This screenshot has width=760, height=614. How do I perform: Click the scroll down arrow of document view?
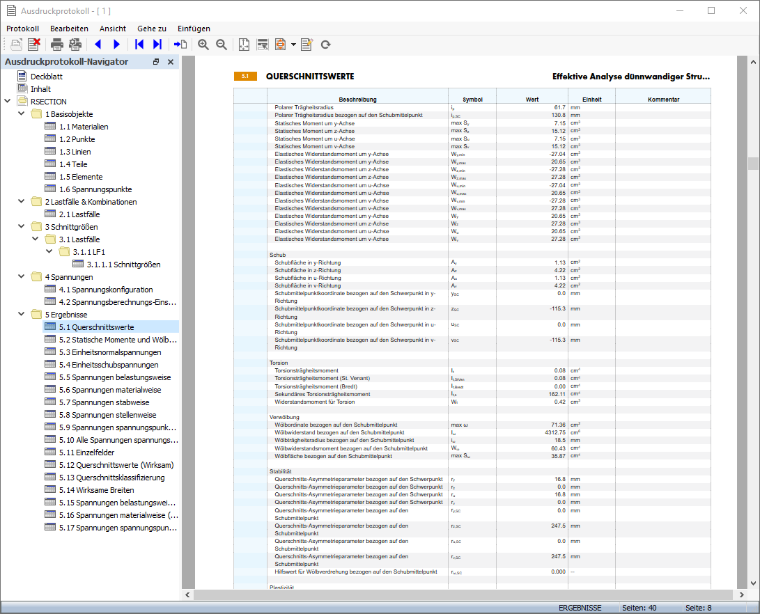pos(753,583)
